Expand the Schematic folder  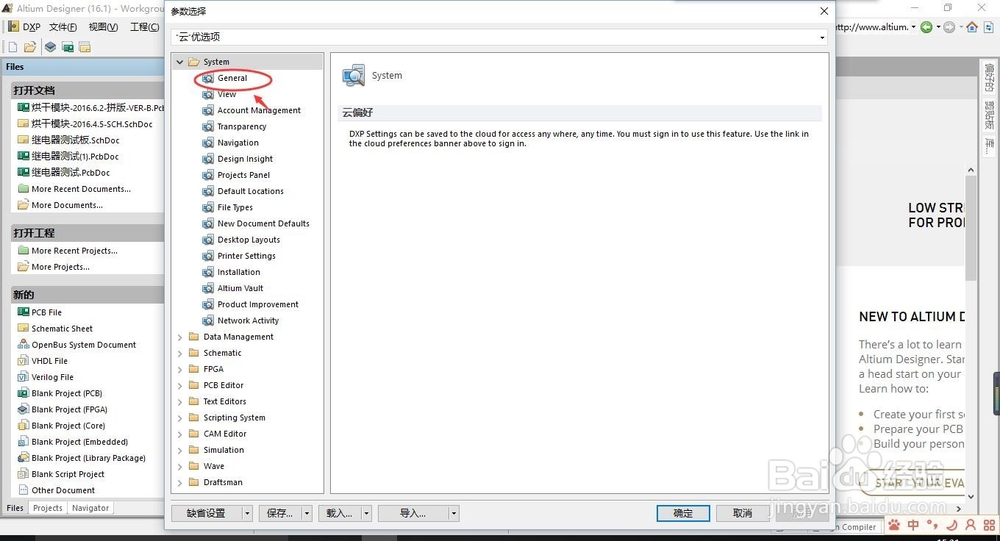(180, 353)
